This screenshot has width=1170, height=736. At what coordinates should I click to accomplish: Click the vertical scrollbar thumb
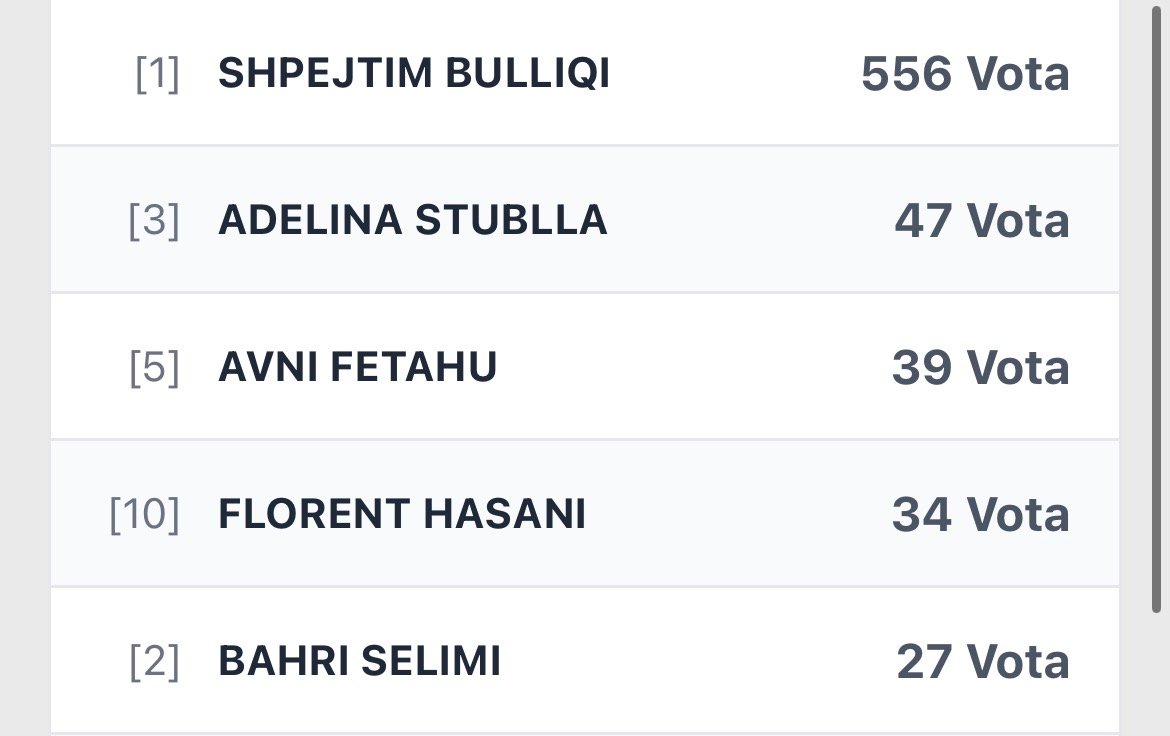(x=1158, y=300)
